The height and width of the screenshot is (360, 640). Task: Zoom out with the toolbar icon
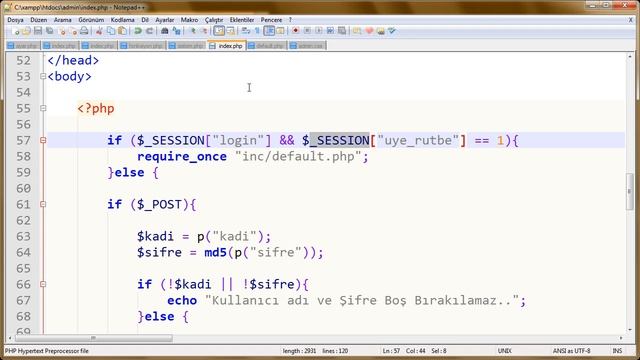(x=204, y=31)
